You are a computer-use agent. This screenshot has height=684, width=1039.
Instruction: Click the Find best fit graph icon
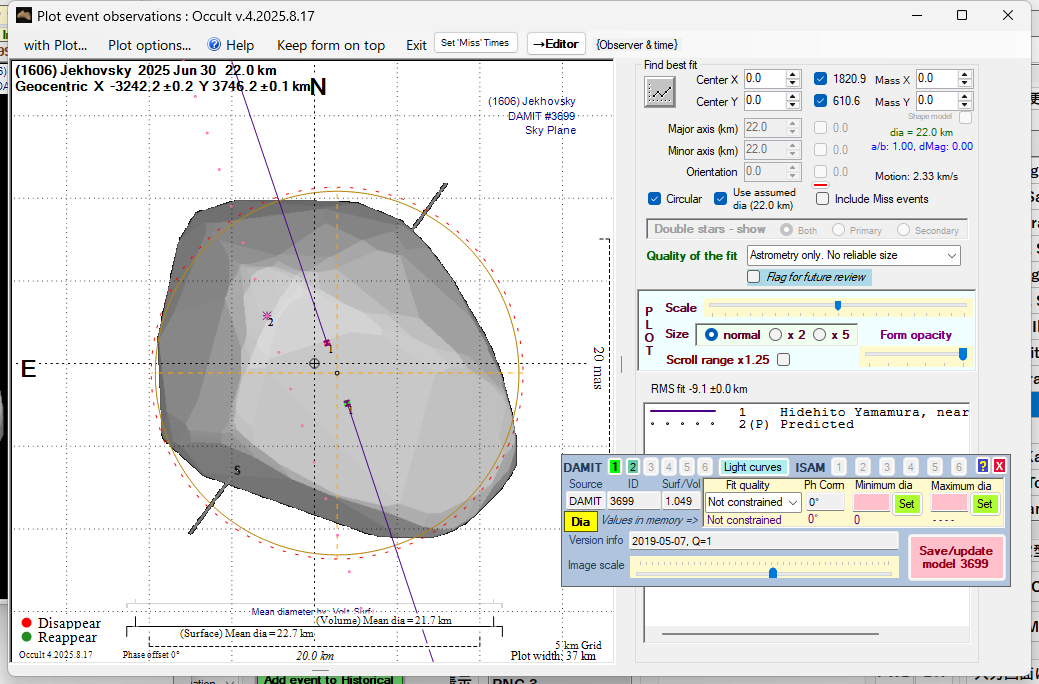pyautogui.click(x=659, y=92)
